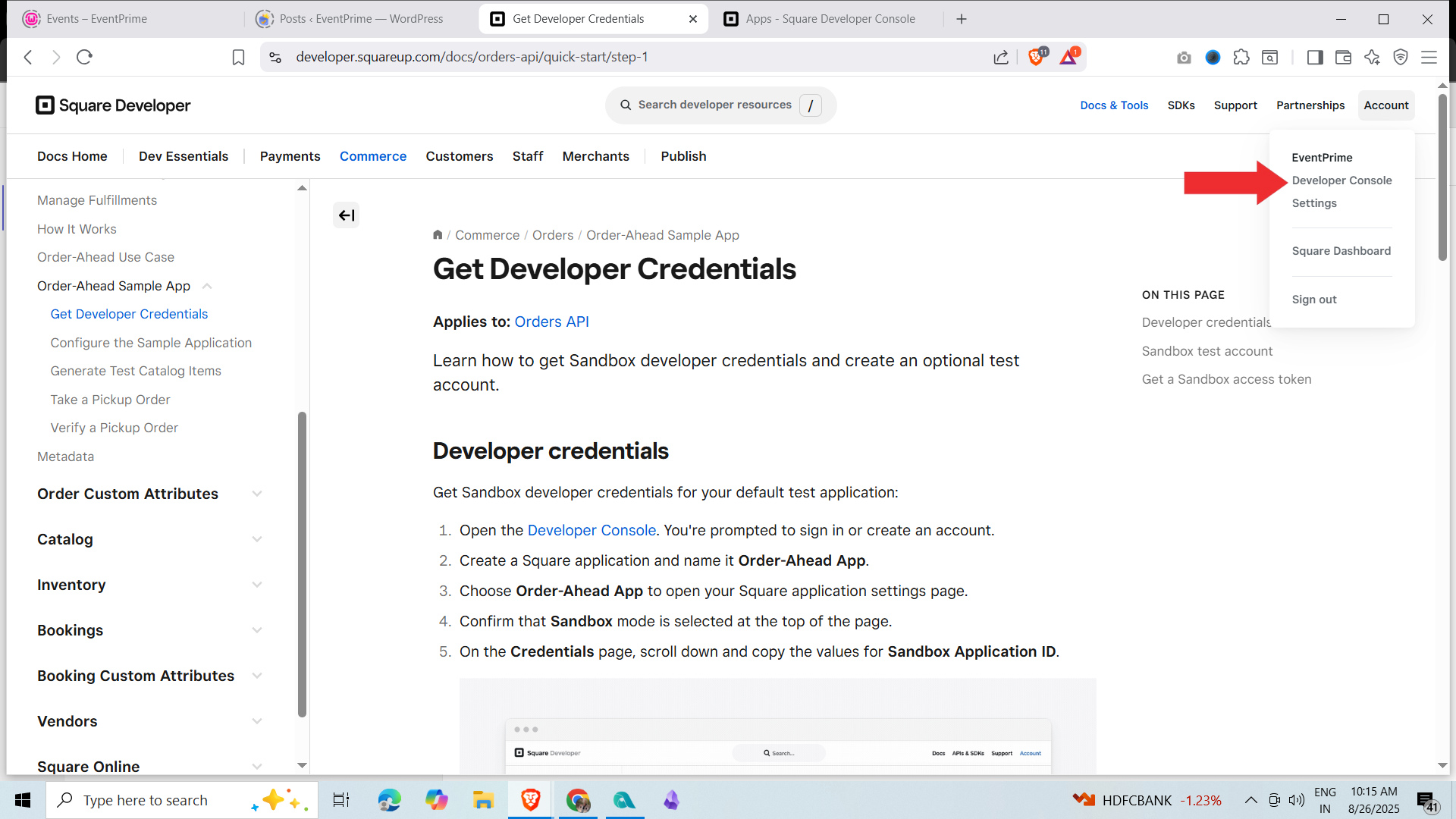Expand the Catalog sidebar section
Viewport: 1456px width, 819px height.
click(257, 539)
